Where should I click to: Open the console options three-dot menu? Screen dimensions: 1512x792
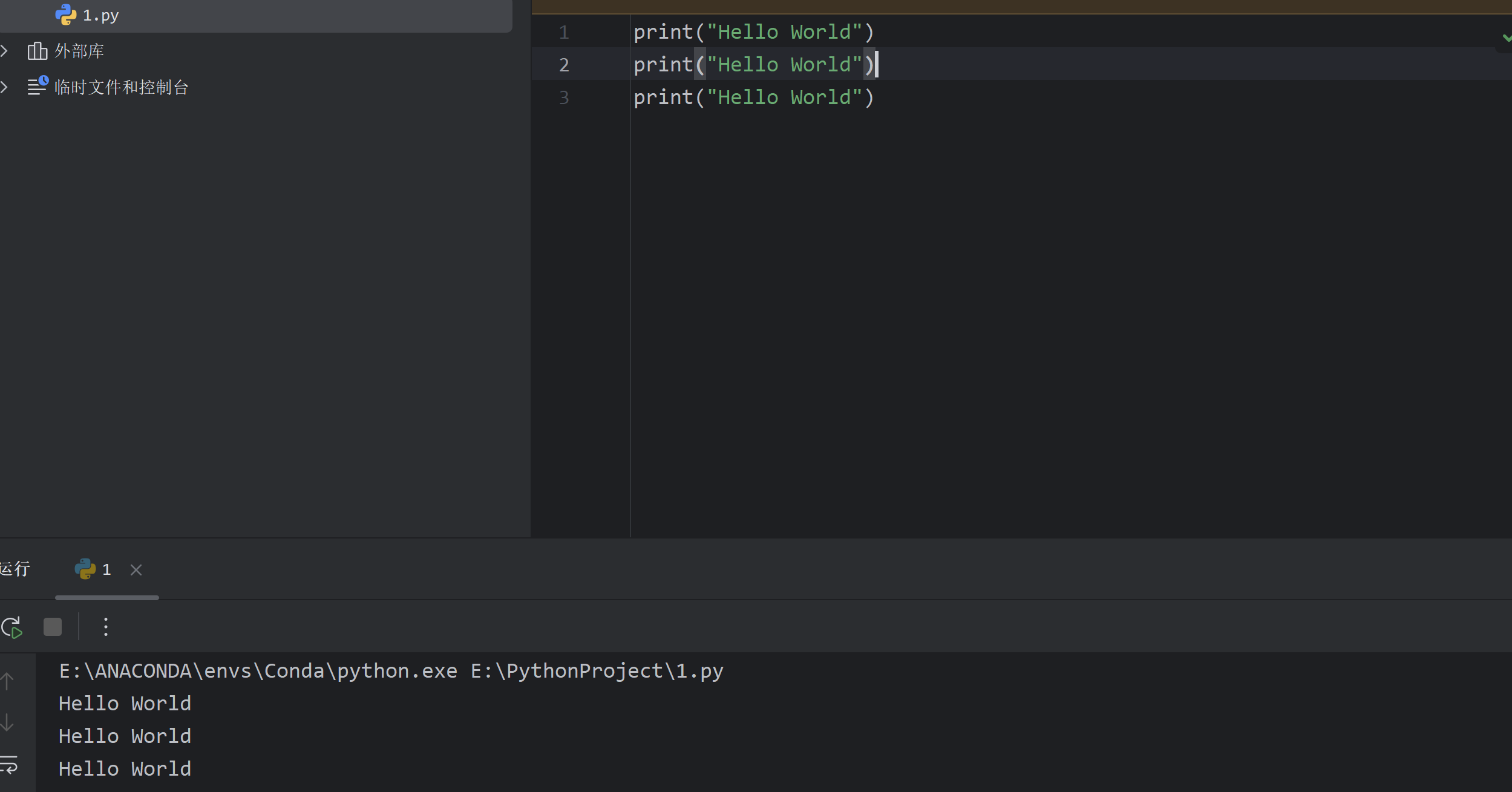[x=106, y=627]
